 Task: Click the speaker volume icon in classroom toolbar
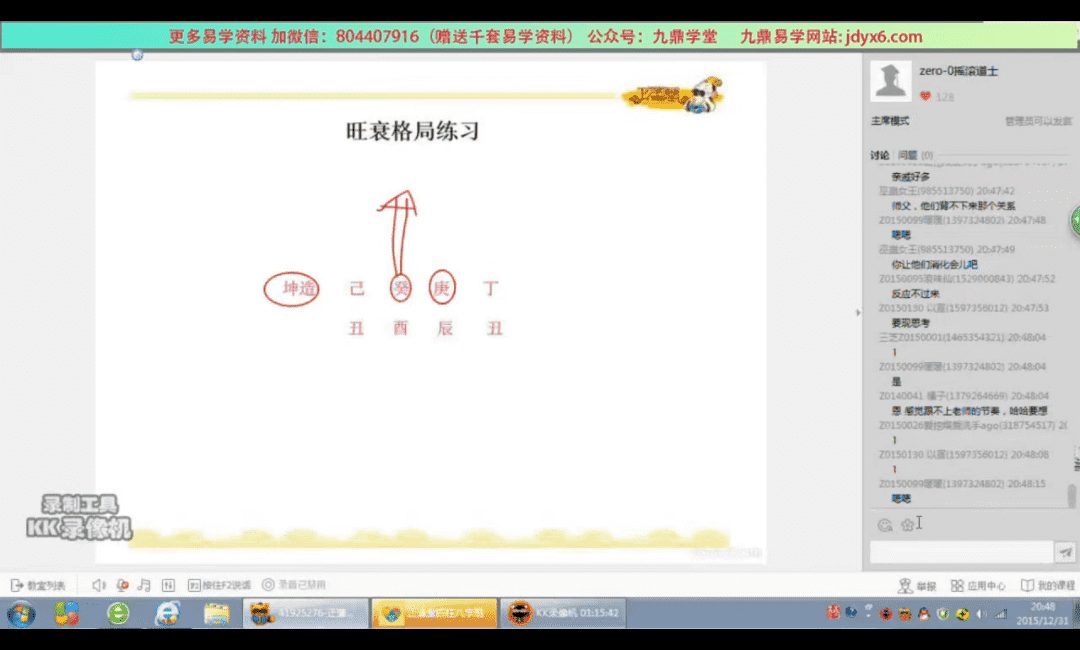98,585
